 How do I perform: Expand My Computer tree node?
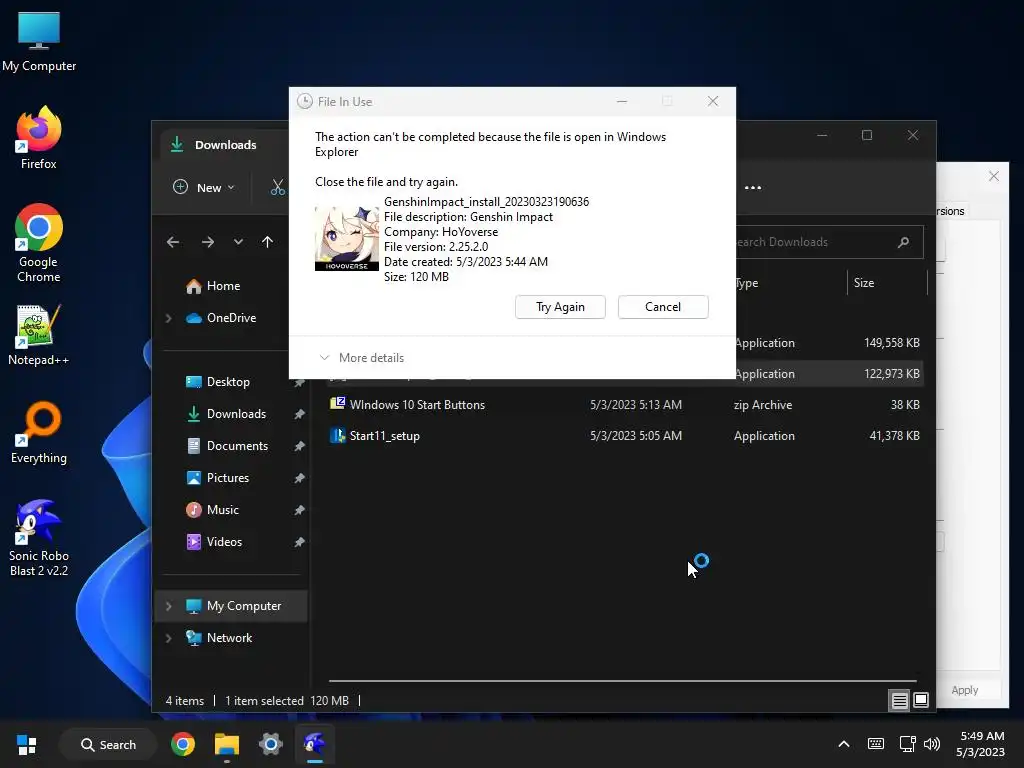pyautogui.click(x=168, y=606)
